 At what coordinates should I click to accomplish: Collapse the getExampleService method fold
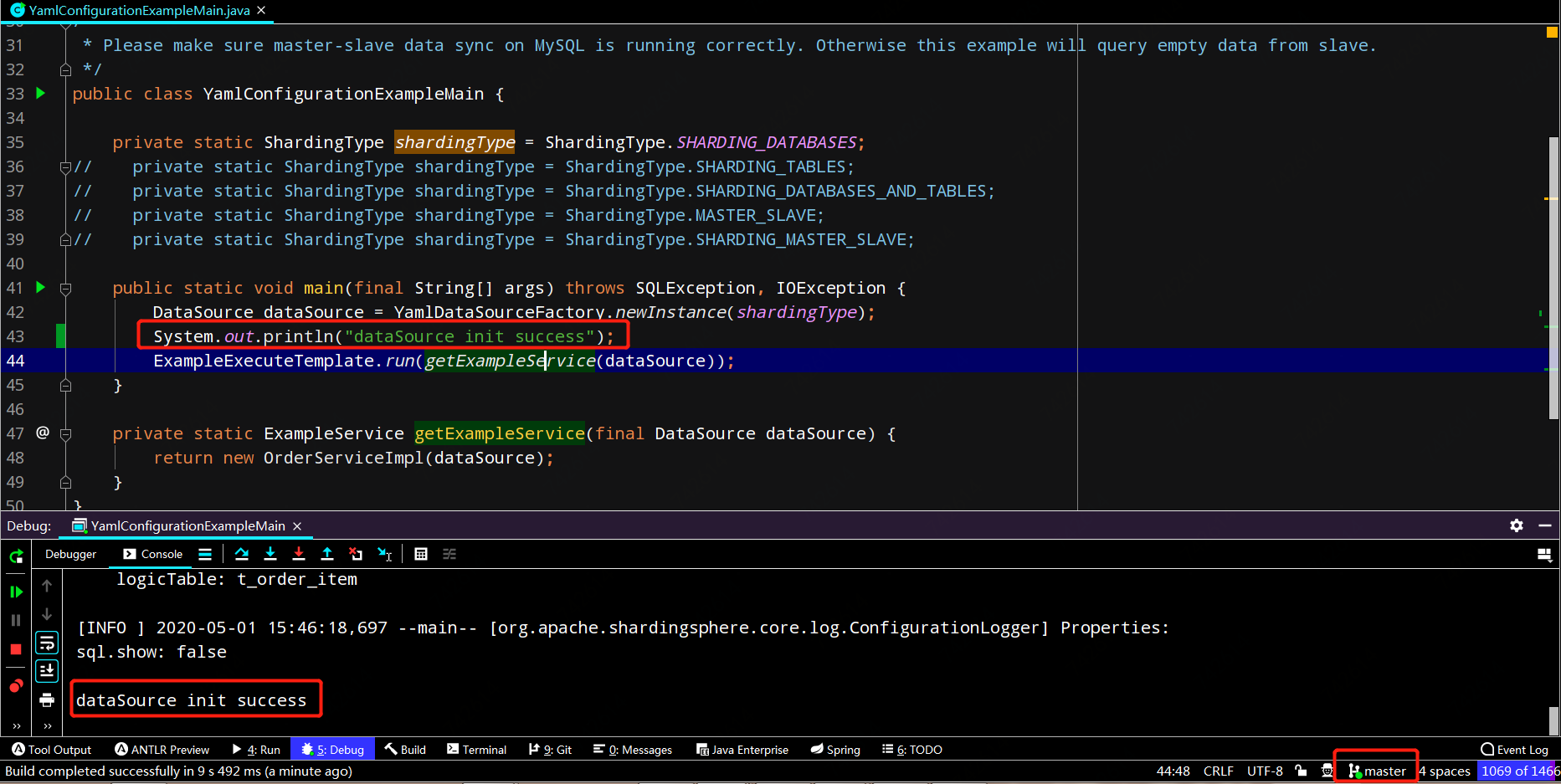click(x=65, y=433)
